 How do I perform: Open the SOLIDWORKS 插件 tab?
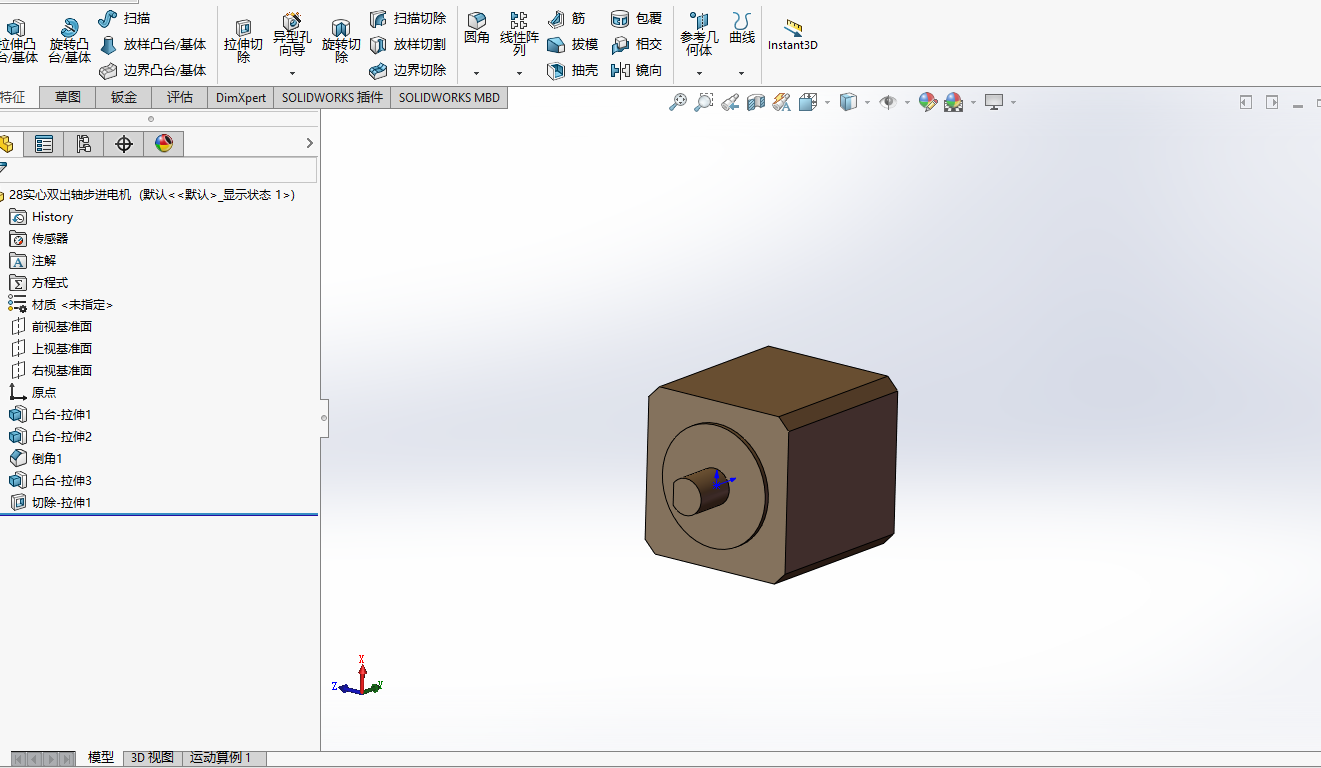pyautogui.click(x=332, y=97)
